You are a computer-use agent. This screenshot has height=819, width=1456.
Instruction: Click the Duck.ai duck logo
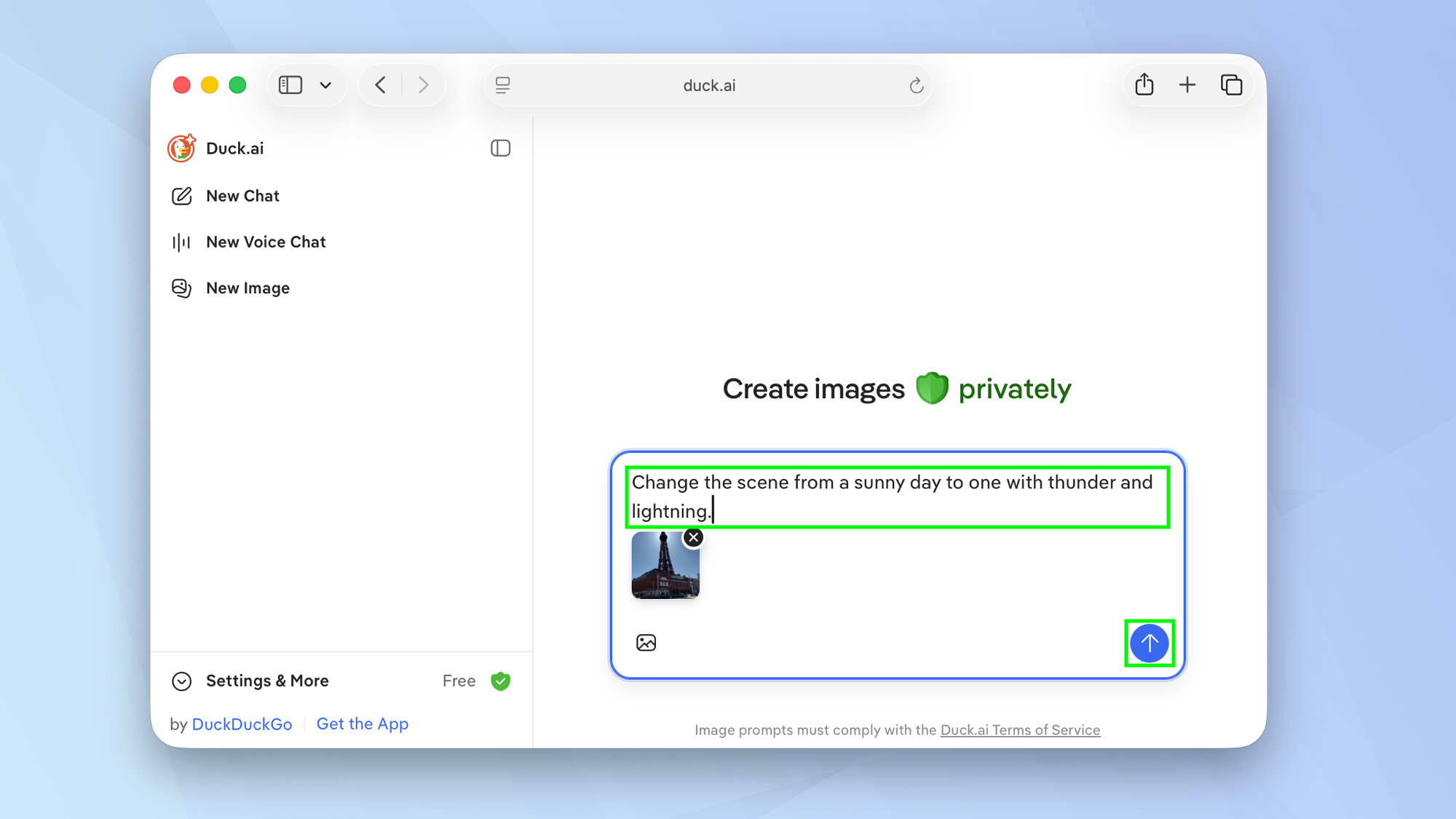[x=181, y=148]
